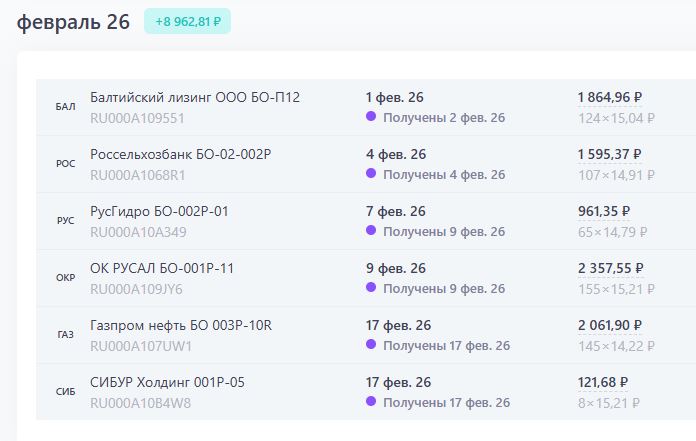696x441 pixels.
Task: Click the amount 961,35 ₽
Action: 604,212
